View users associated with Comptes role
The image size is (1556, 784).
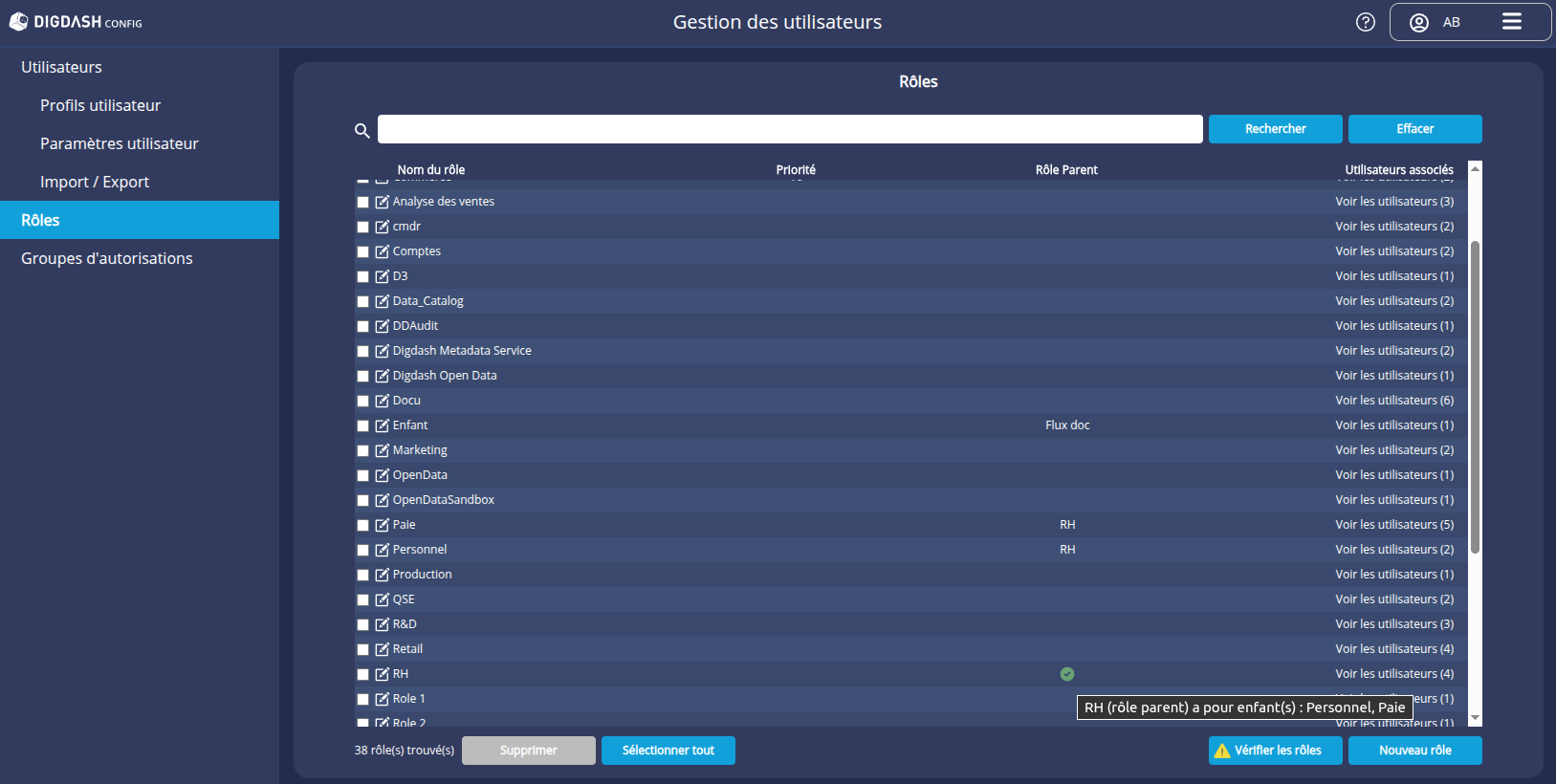(1393, 251)
